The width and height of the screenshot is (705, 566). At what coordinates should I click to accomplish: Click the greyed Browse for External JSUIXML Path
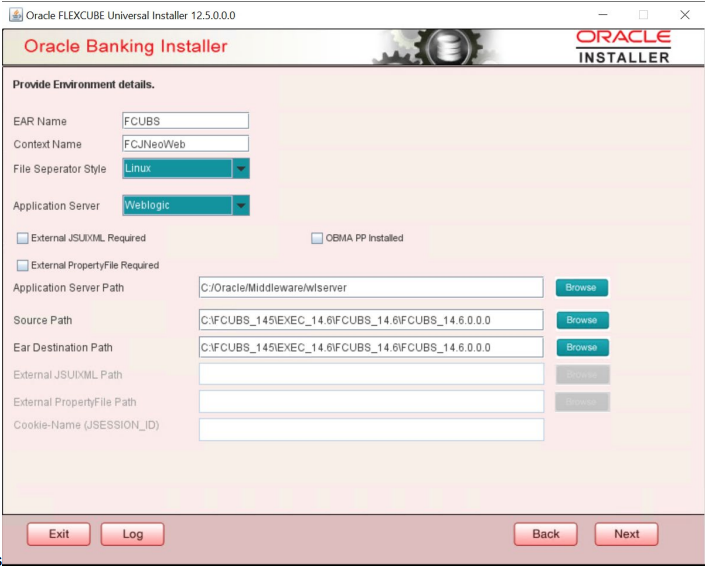click(x=583, y=374)
